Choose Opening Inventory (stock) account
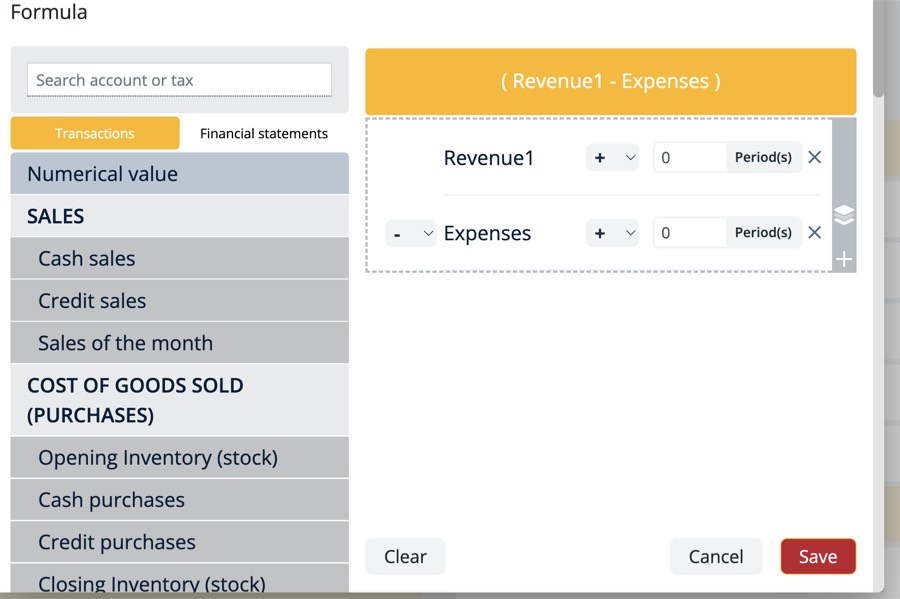 180,457
